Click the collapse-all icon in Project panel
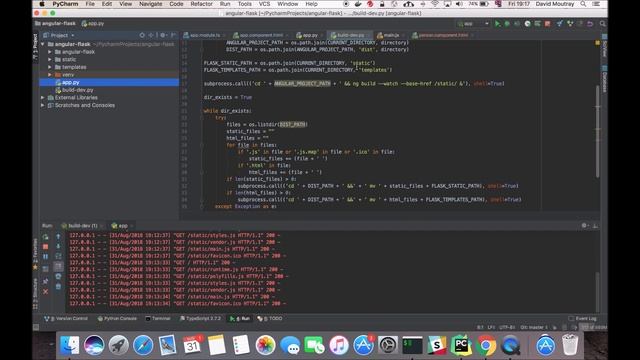 [151, 36]
